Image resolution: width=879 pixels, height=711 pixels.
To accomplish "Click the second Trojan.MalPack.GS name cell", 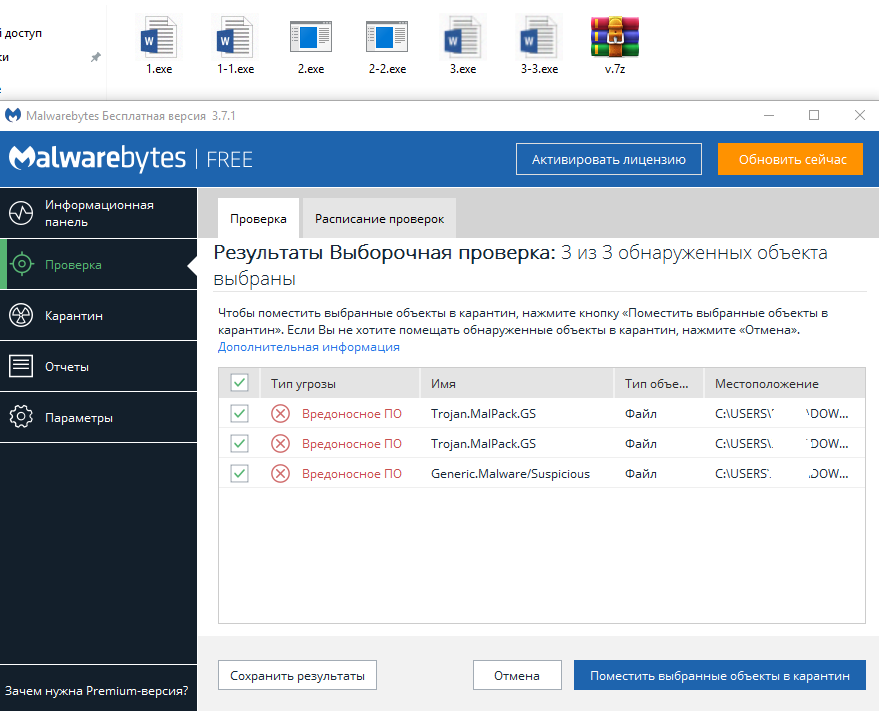I will (x=483, y=444).
